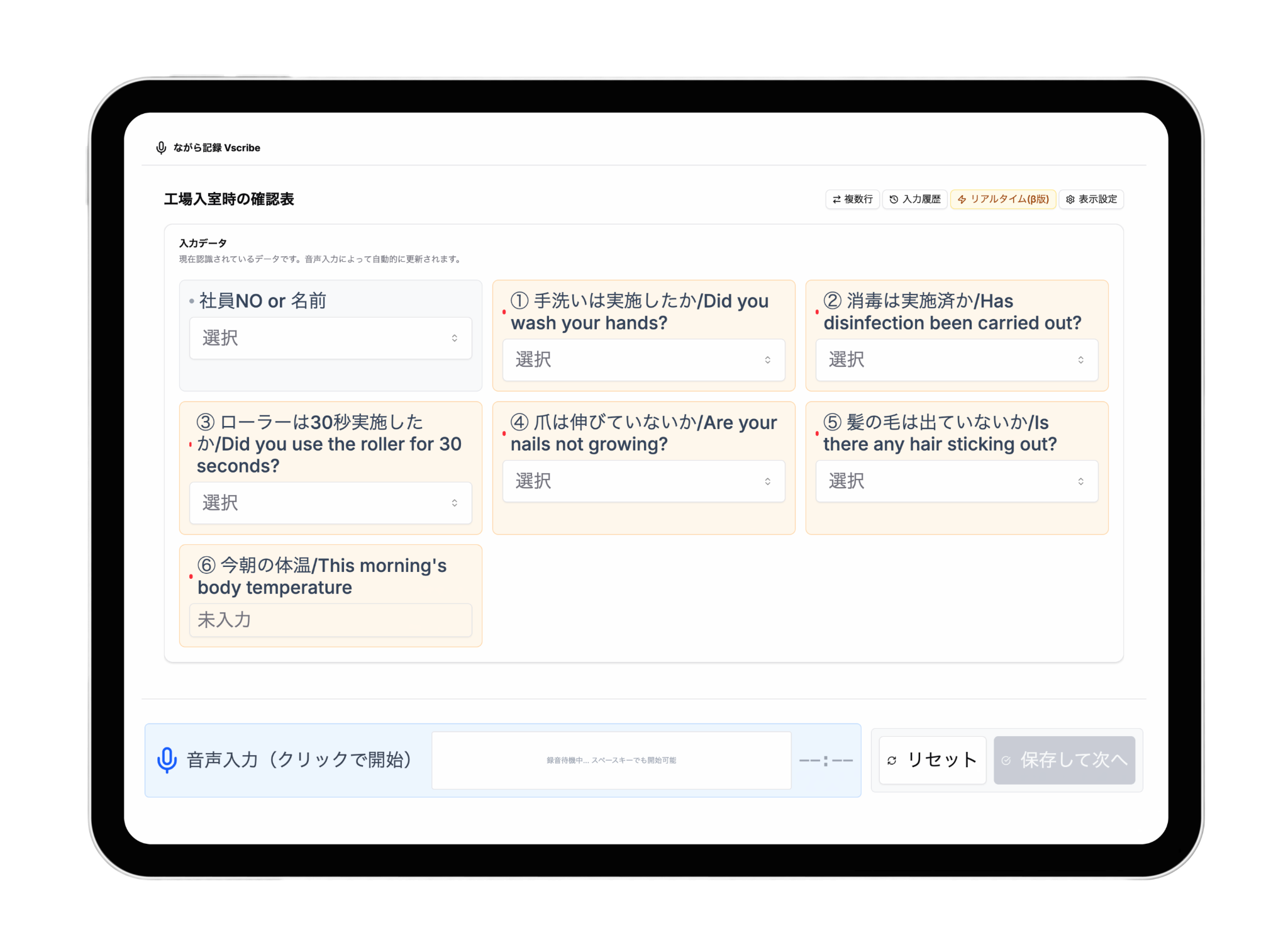Toggle リアルタイム(β版) mode button
The image size is (1288, 952).
[1003, 199]
